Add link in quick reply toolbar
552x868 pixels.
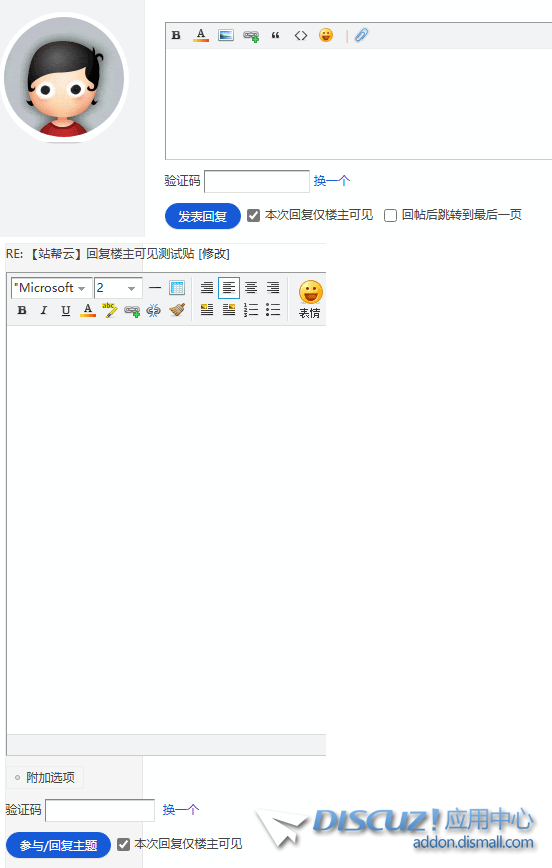(x=251, y=36)
